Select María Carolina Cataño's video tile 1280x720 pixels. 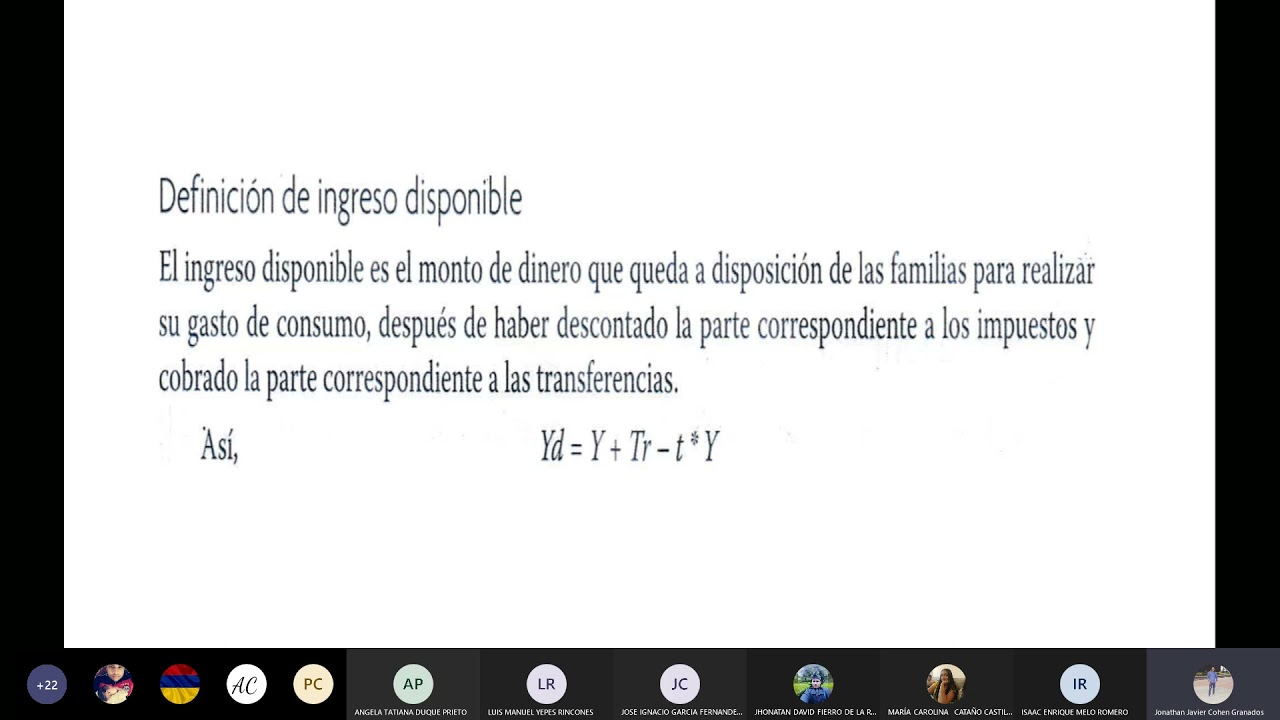[946, 685]
